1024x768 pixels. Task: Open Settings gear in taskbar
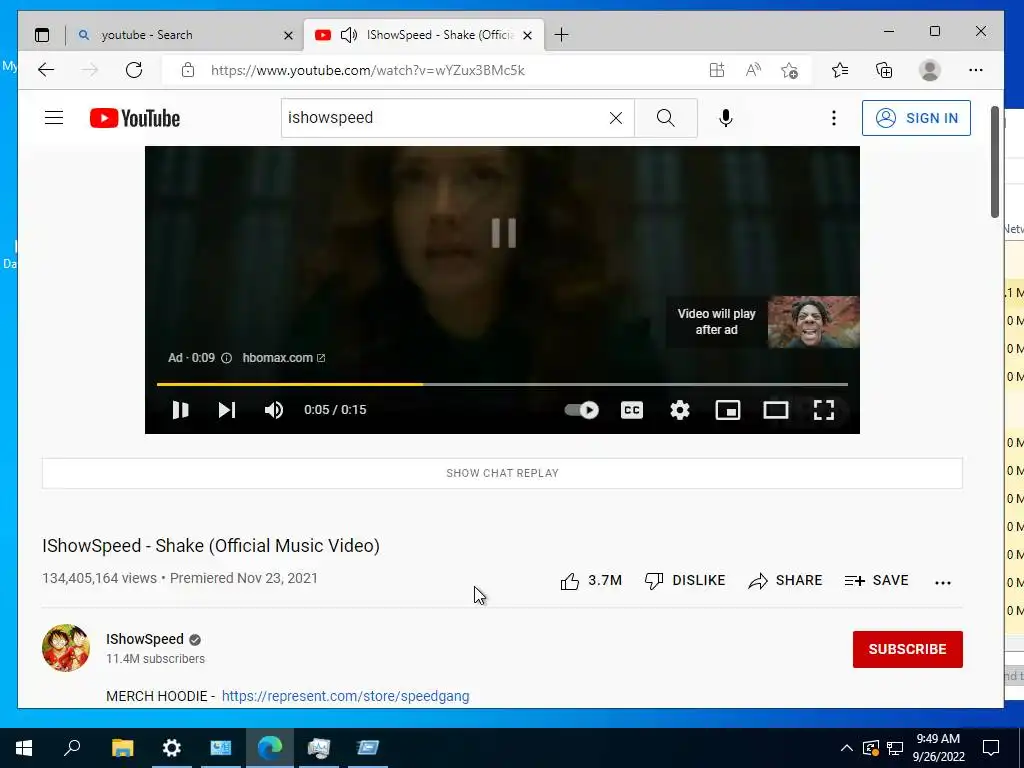click(171, 748)
